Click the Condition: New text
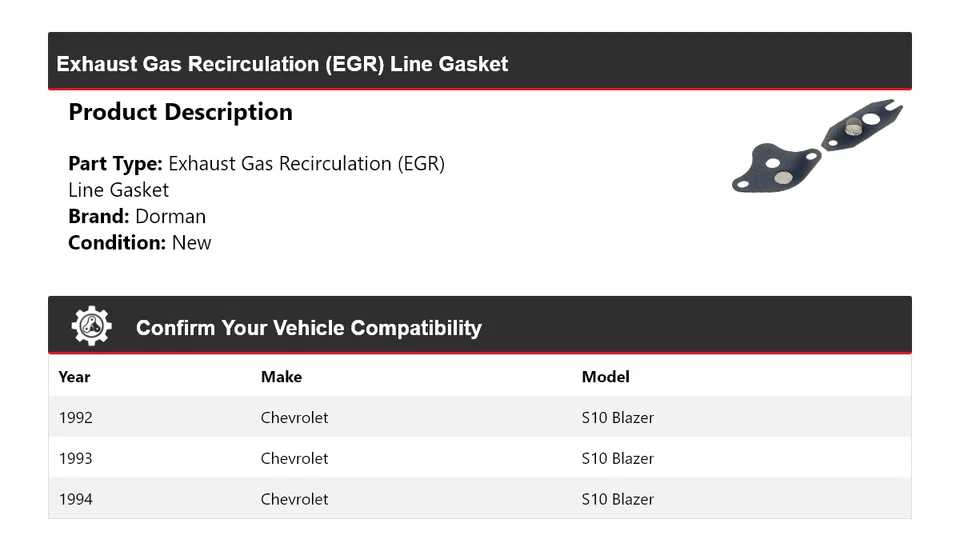Image resolution: width=960 pixels, height=551 pixels. click(x=140, y=242)
